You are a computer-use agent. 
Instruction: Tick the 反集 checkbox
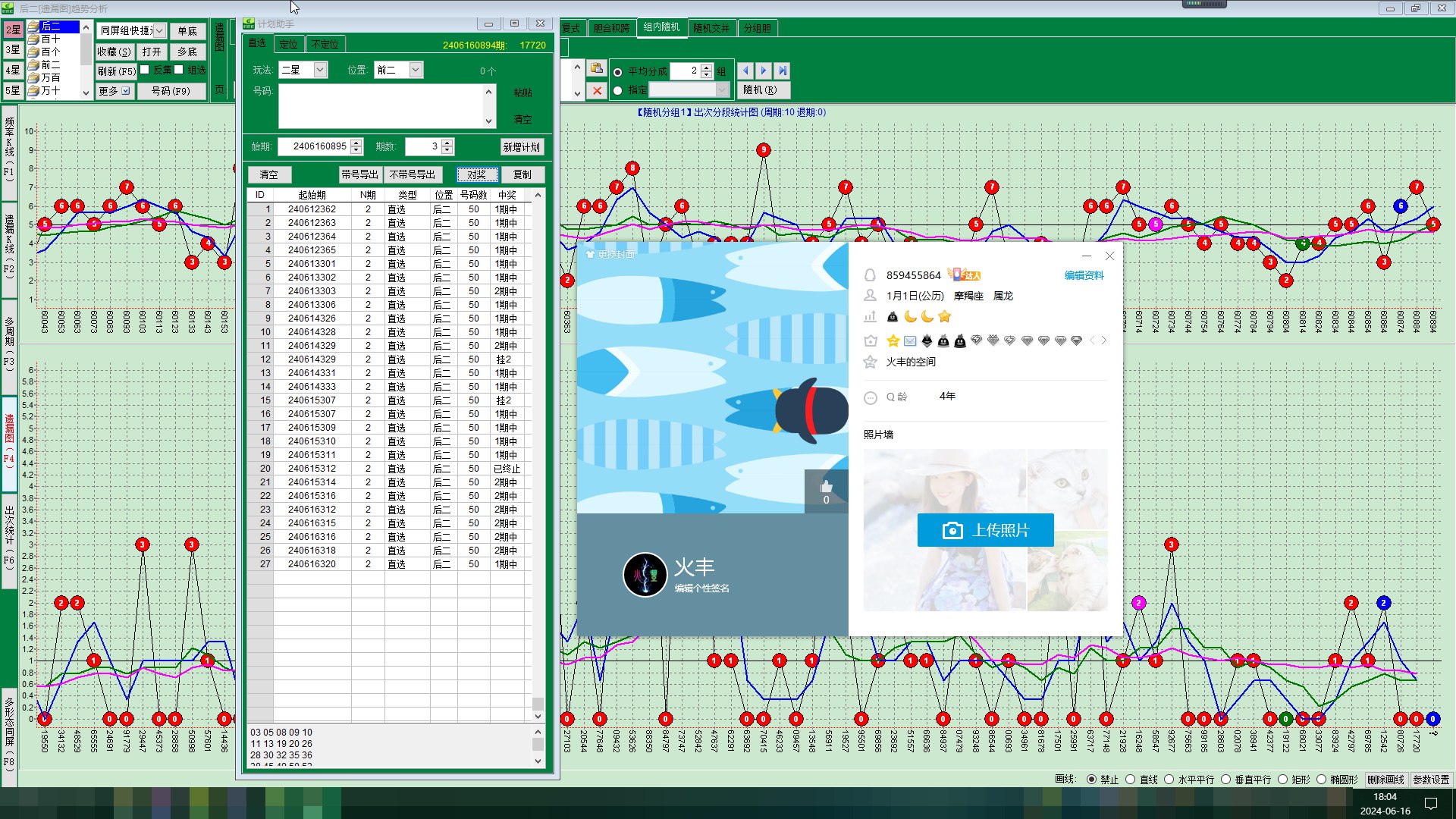pyautogui.click(x=144, y=70)
